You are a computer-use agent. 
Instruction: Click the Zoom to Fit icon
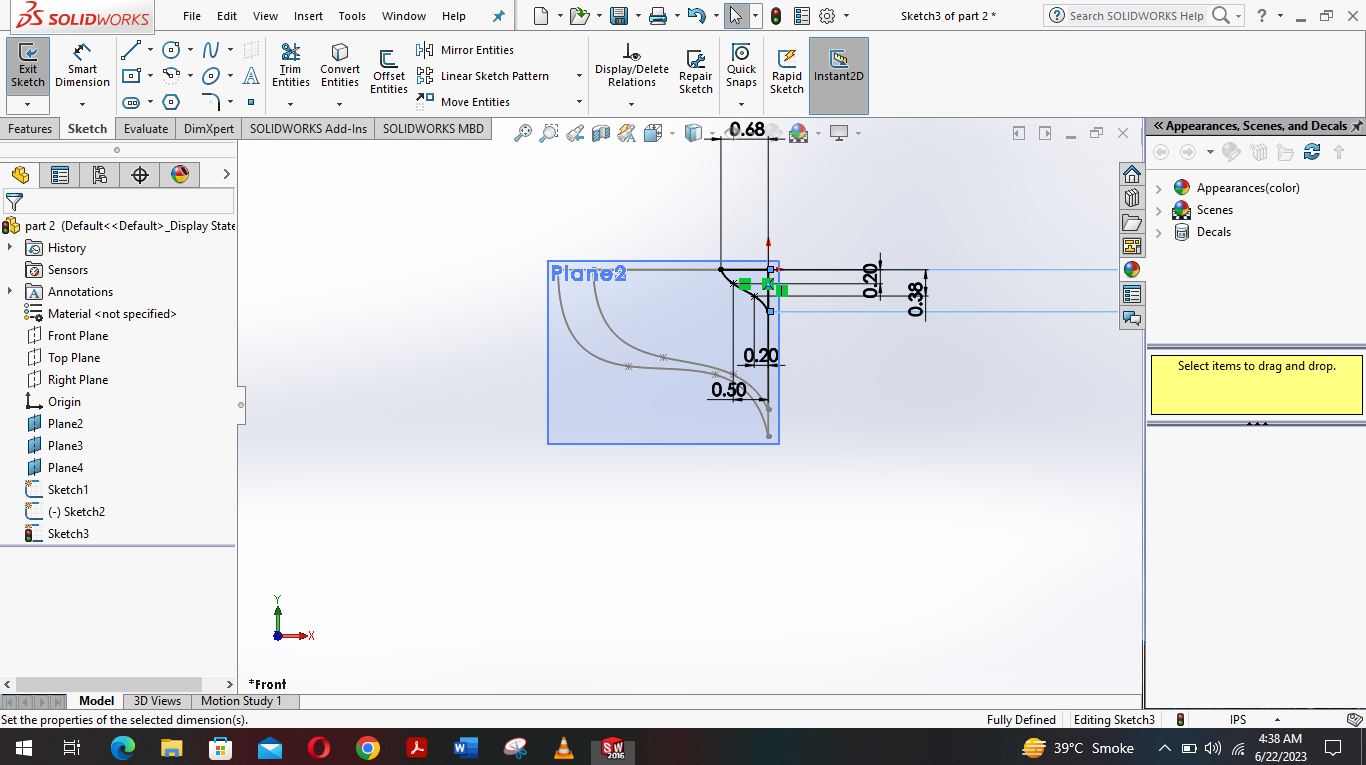tap(522, 133)
